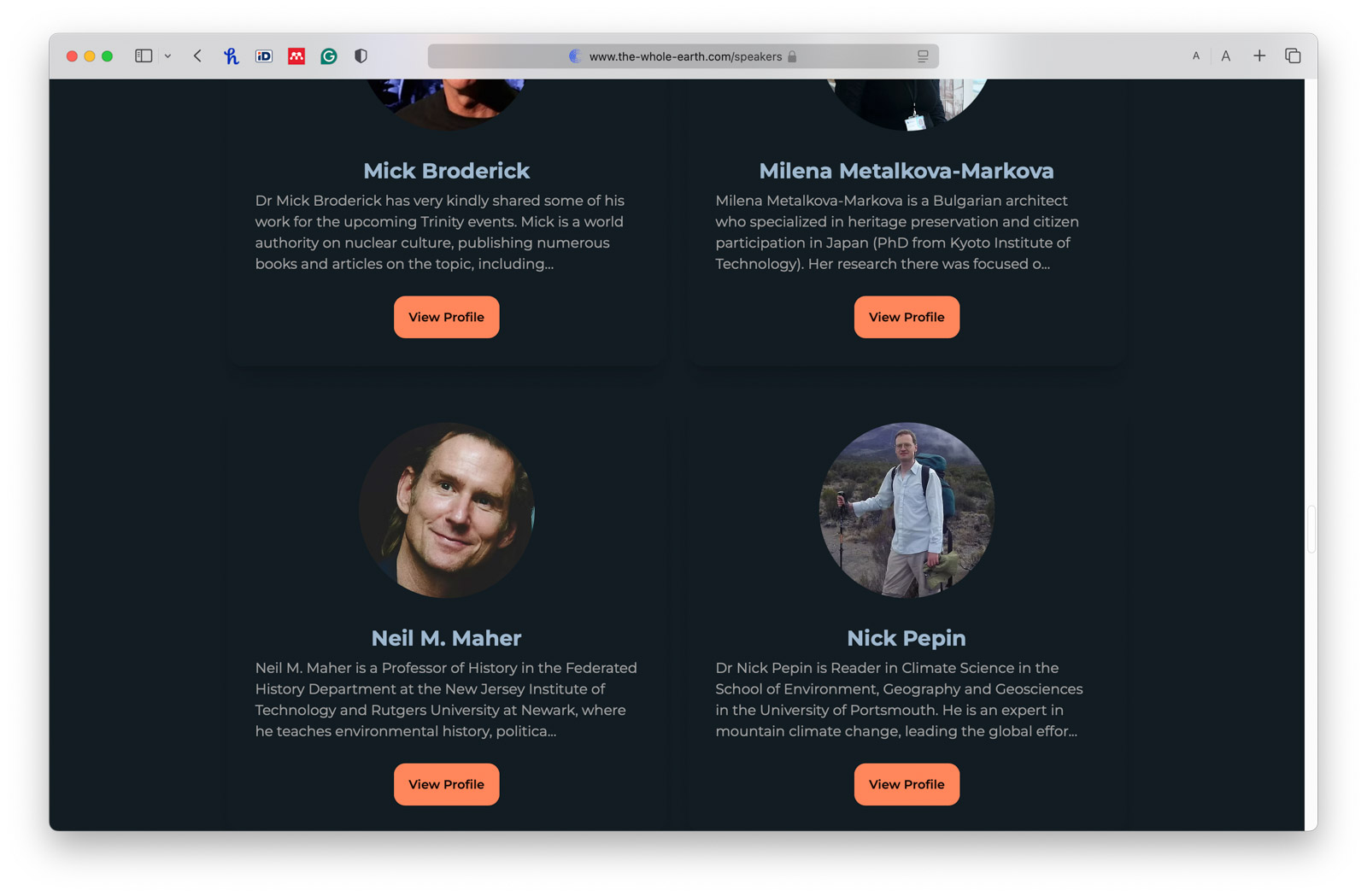Show Reader view from address bar icon
The image size is (1367, 896).
coord(923,56)
